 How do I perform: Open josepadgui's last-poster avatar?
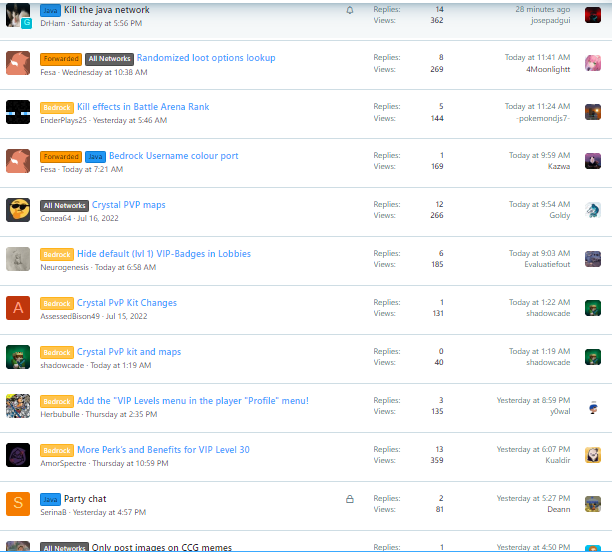[x=592, y=15]
